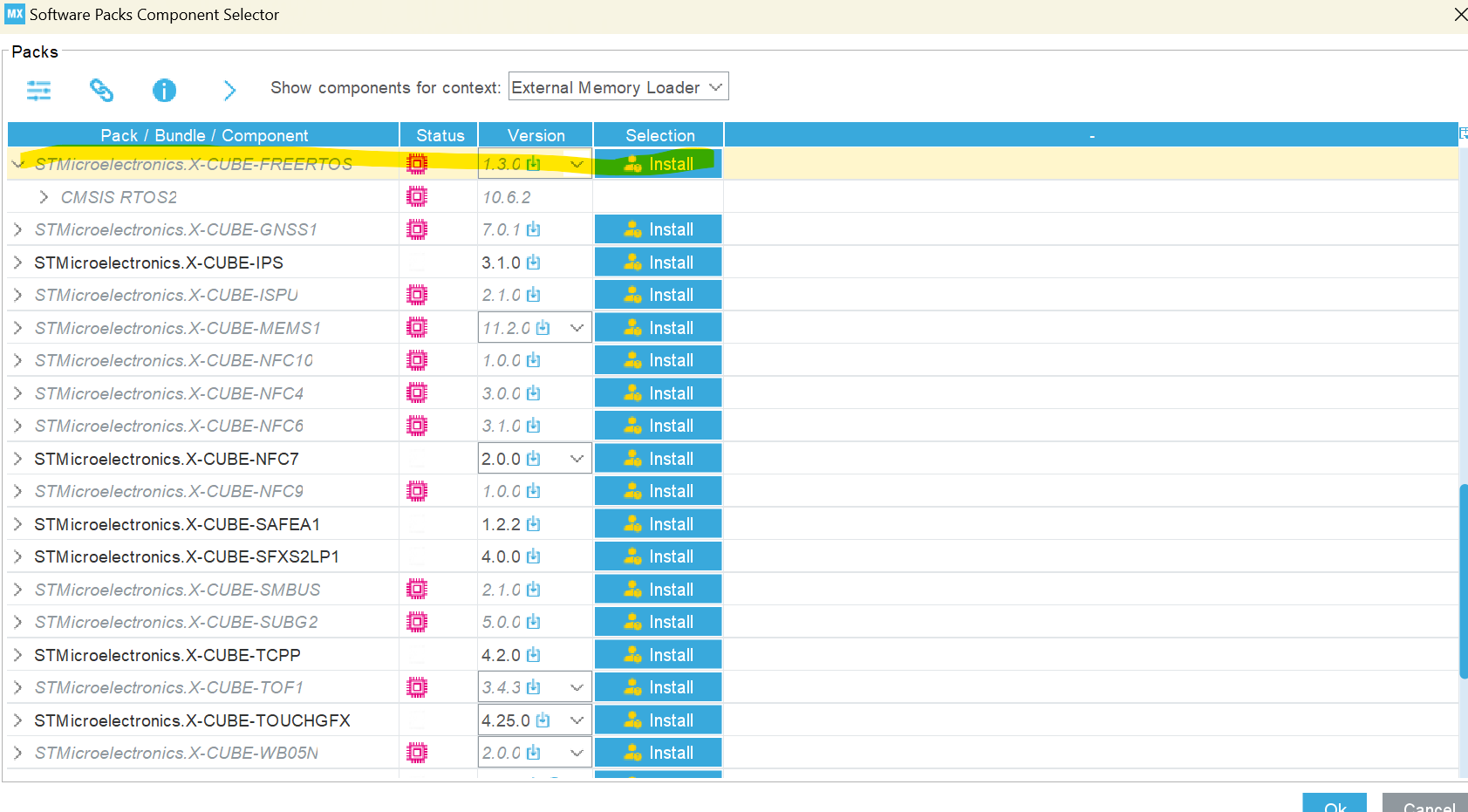Click Install for X-CUBE-TOUCHGFX

click(658, 720)
